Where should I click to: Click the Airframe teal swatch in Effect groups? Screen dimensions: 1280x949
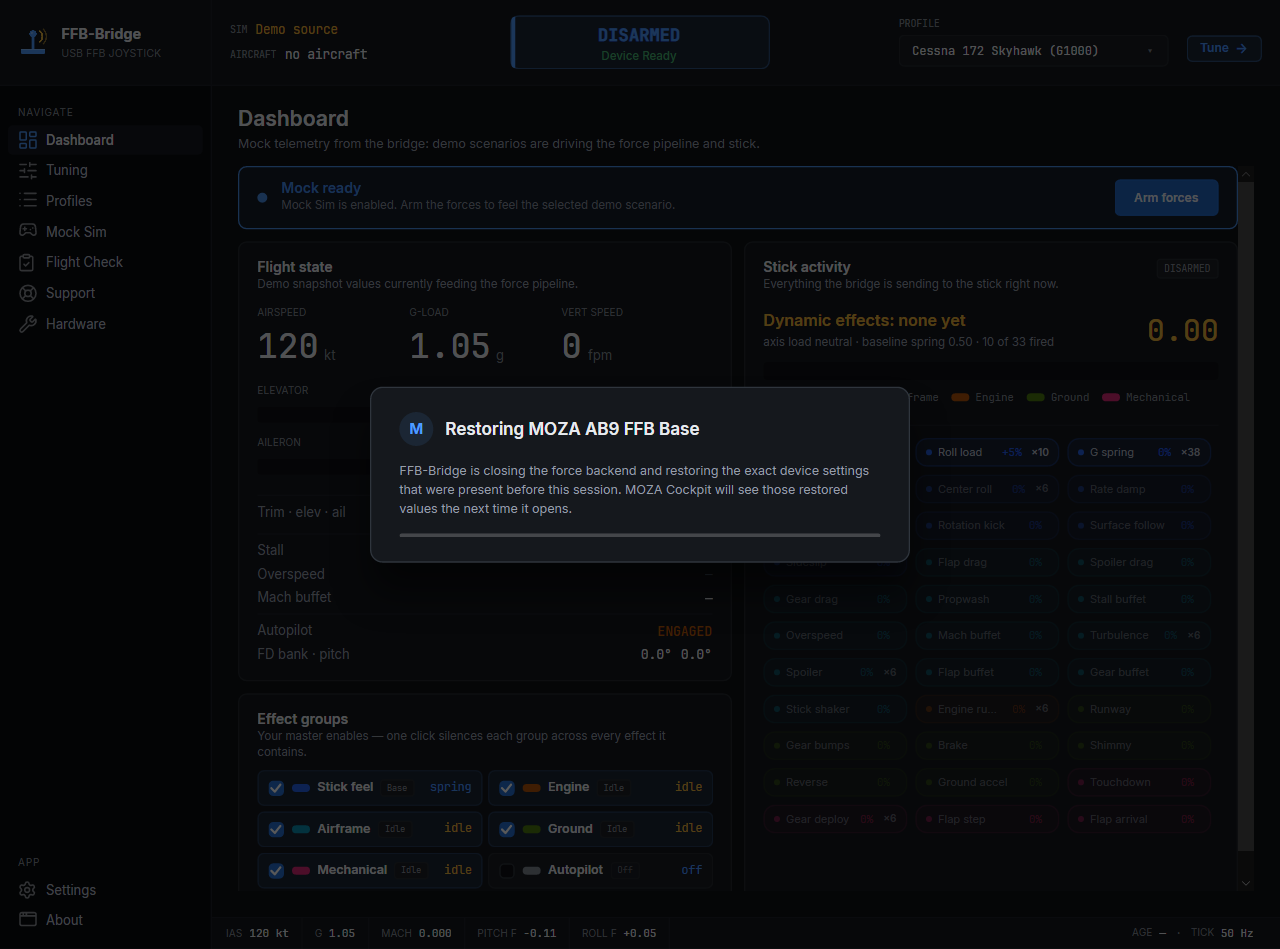click(x=301, y=829)
